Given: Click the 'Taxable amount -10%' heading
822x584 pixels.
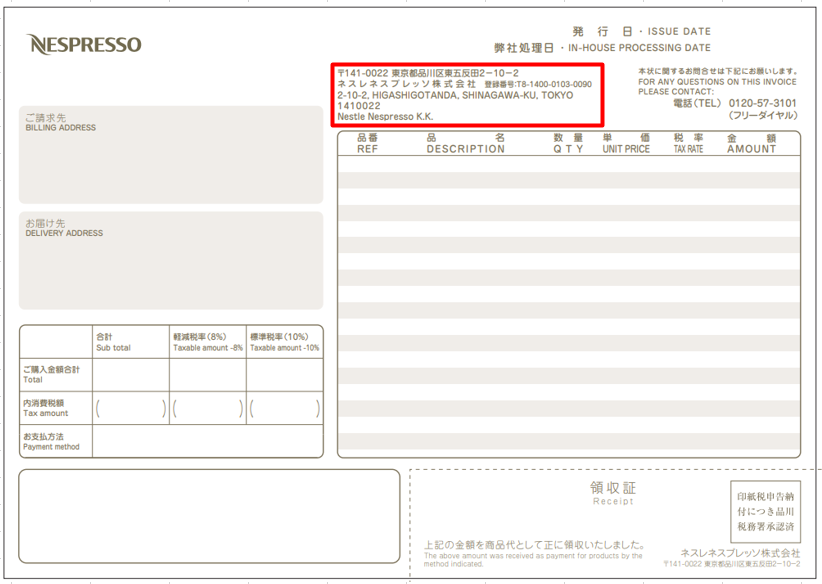Looking at the screenshot, I should (x=285, y=348).
